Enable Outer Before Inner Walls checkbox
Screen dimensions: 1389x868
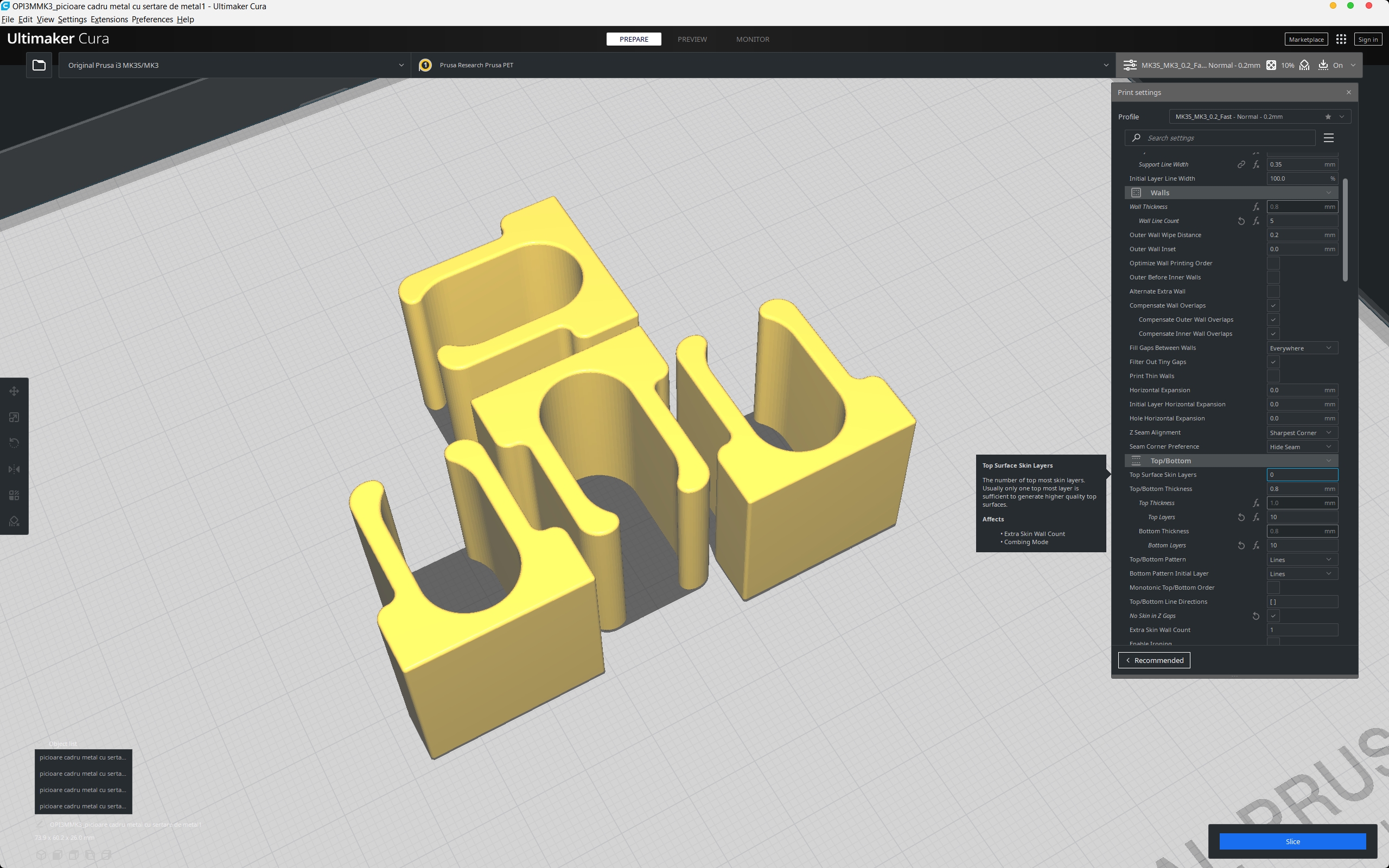click(1273, 277)
